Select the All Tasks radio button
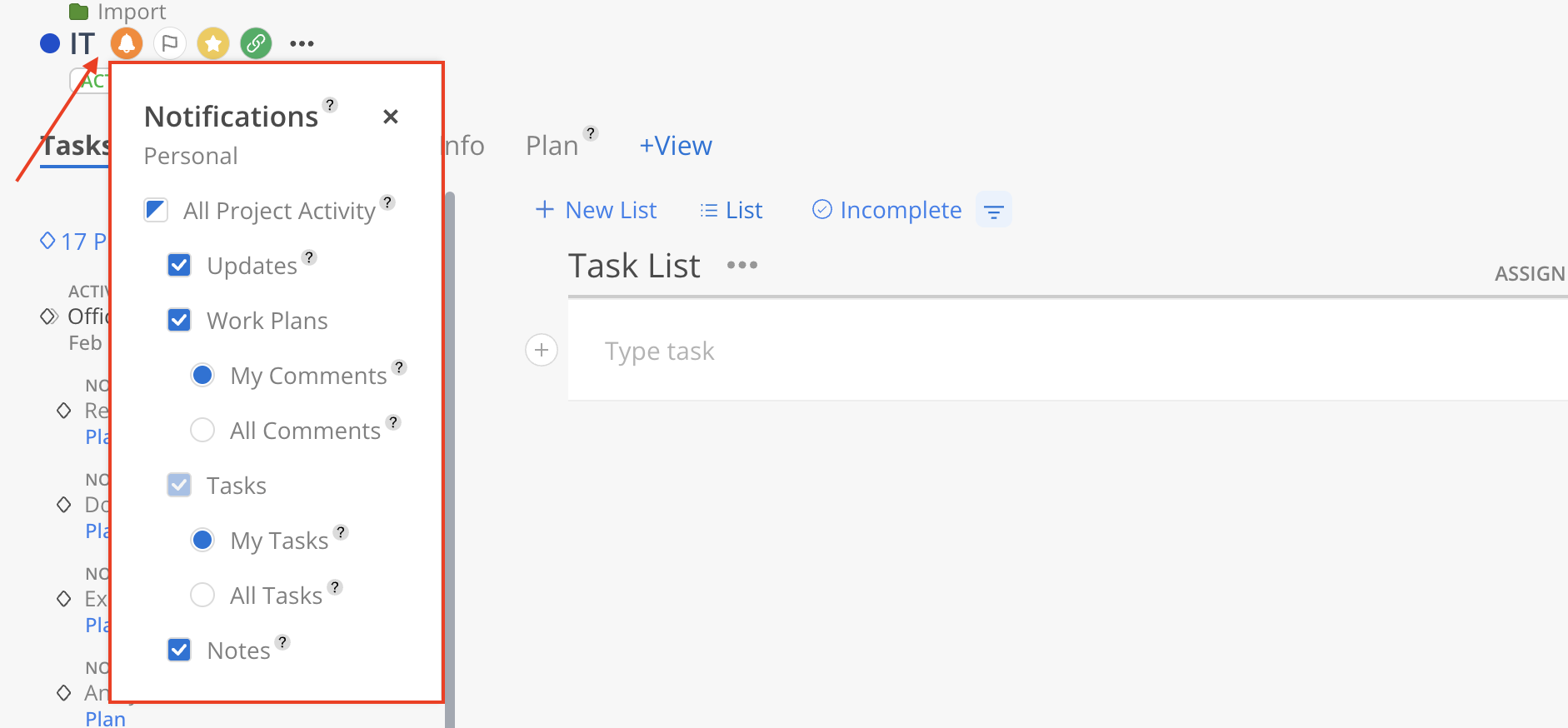The image size is (1568, 728). pyautogui.click(x=202, y=595)
